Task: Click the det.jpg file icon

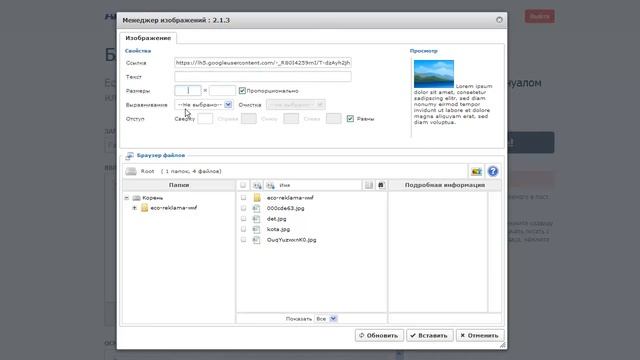Action: click(x=256, y=219)
